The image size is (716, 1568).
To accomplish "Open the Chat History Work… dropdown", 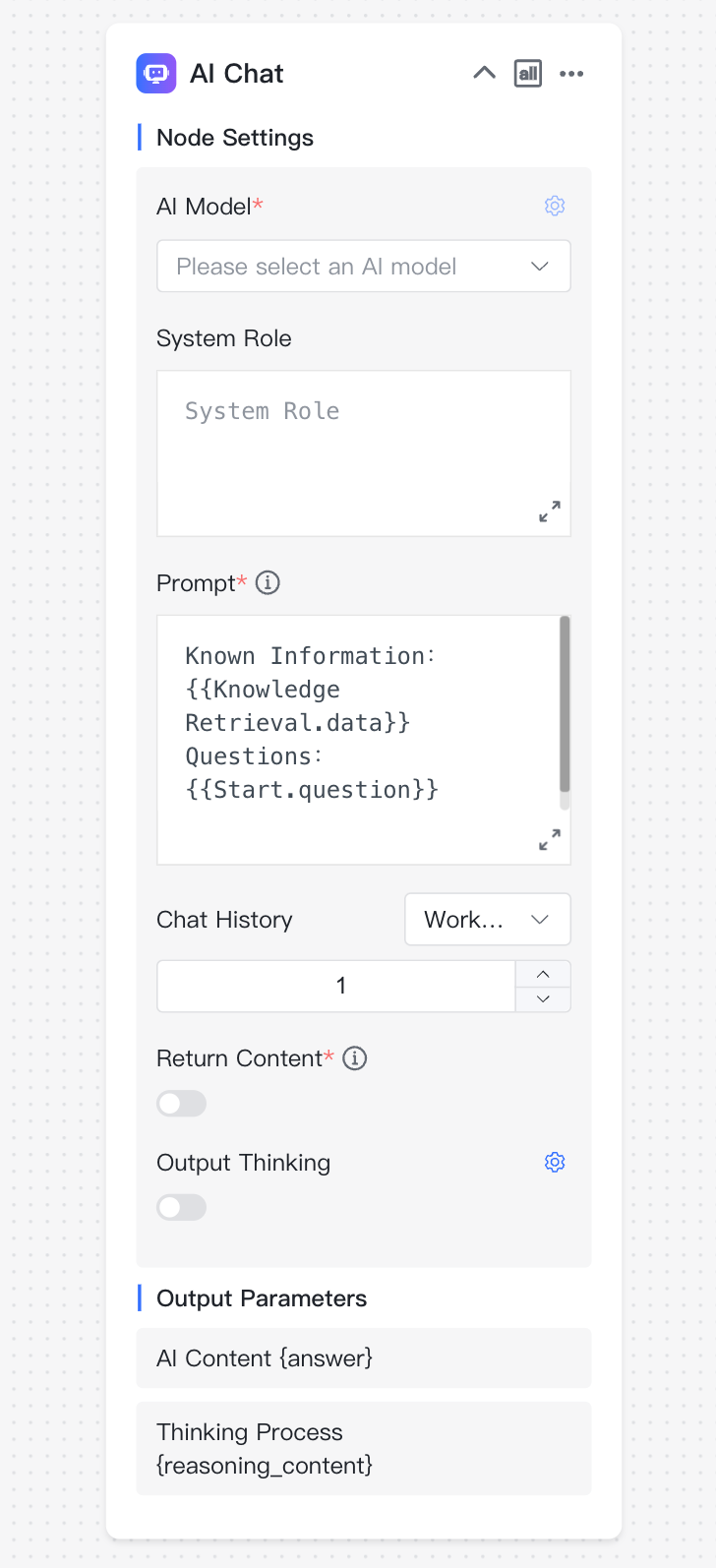I will [488, 920].
